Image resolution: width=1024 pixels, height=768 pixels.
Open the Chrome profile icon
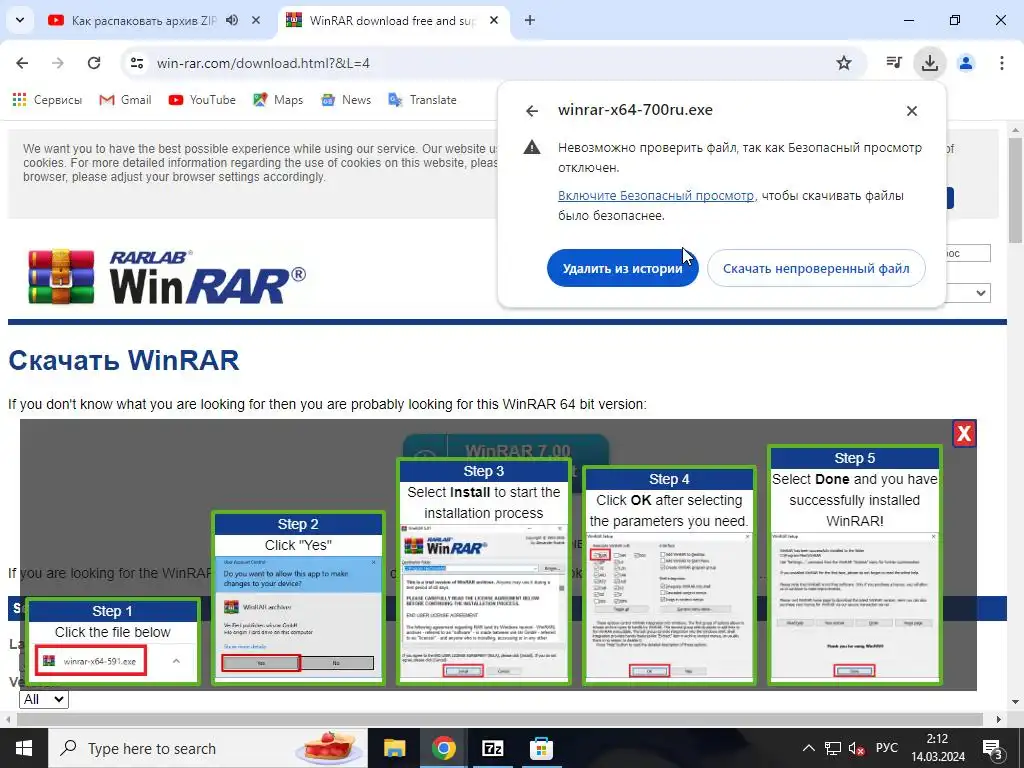pyautogui.click(x=965, y=63)
